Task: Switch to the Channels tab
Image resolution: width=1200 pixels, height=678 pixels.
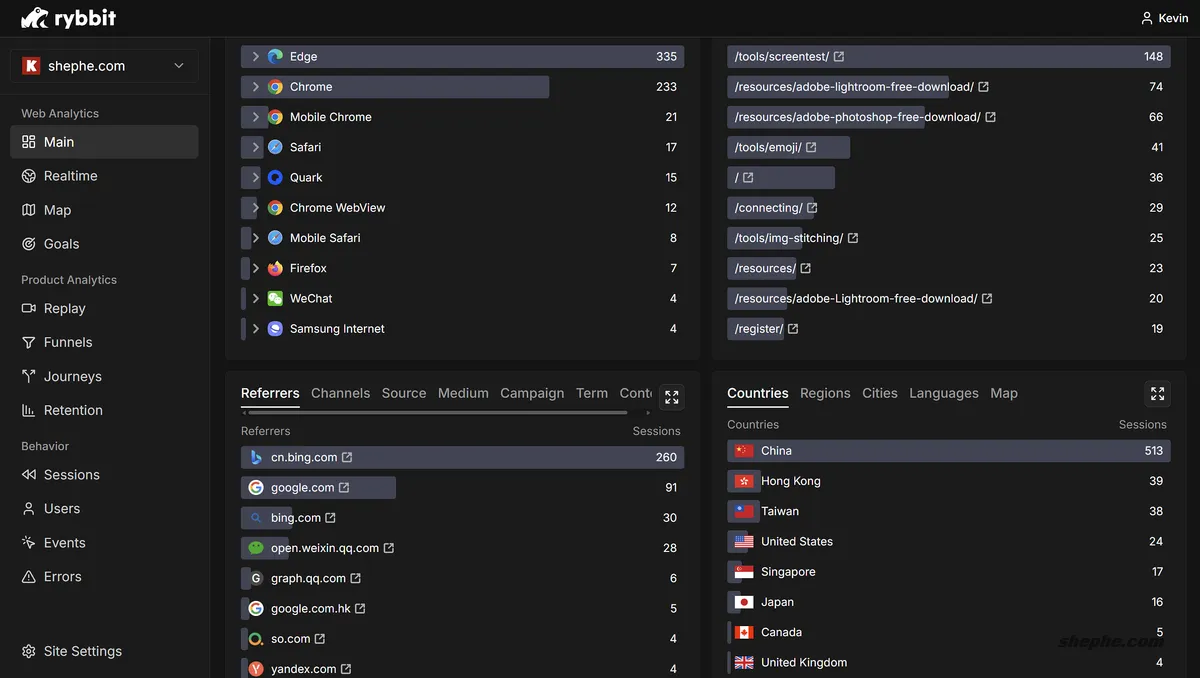Action: [x=340, y=393]
